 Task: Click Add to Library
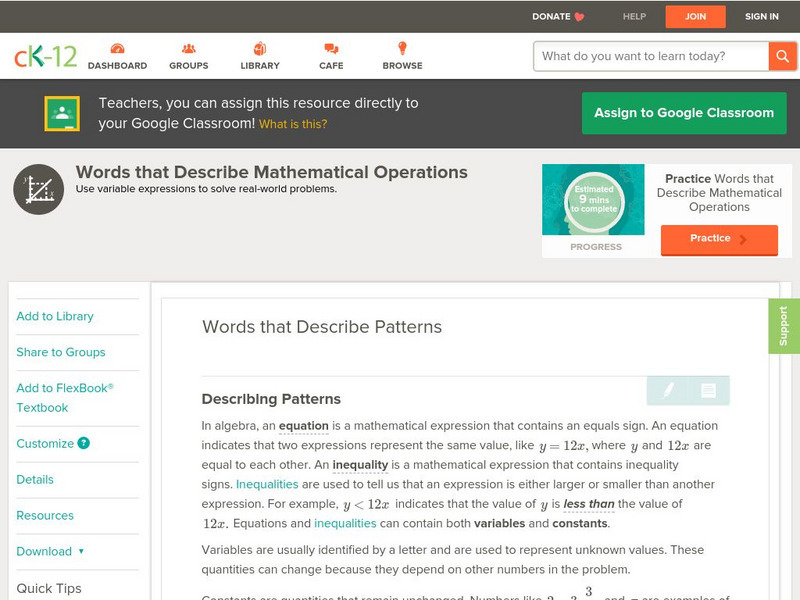click(x=55, y=316)
